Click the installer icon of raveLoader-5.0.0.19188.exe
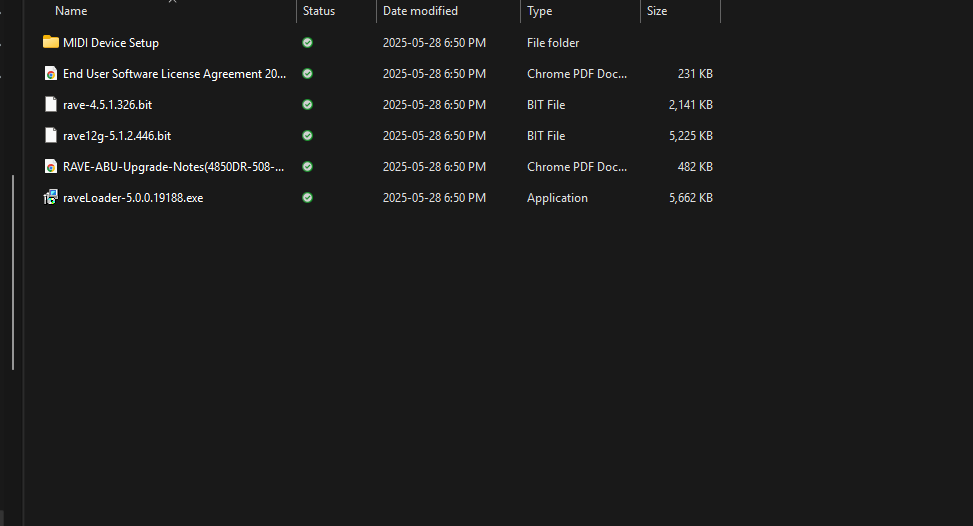The width and height of the screenshot is (973, 526). (x=50, y=197)
